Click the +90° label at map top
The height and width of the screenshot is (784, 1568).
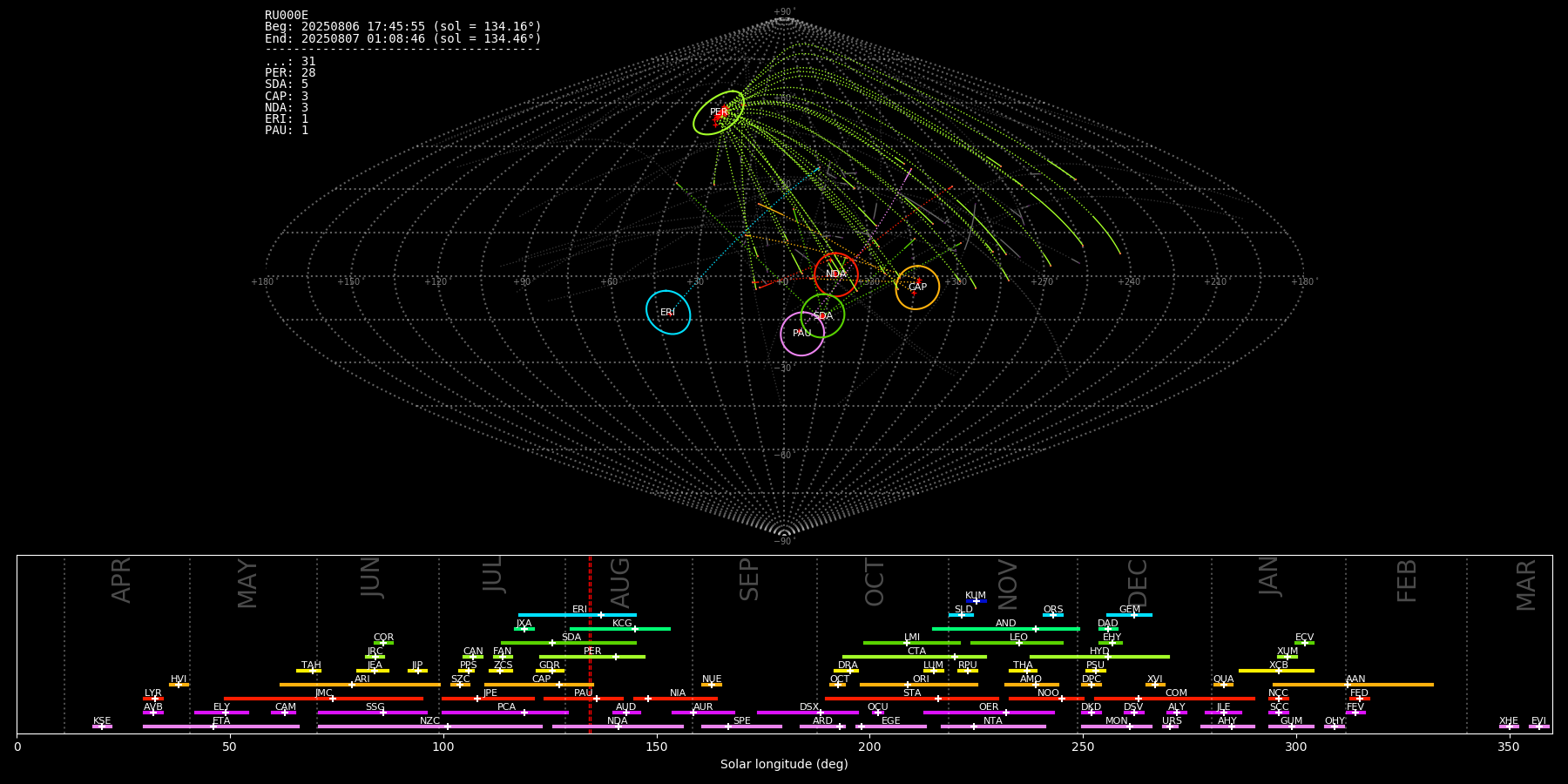784,12
